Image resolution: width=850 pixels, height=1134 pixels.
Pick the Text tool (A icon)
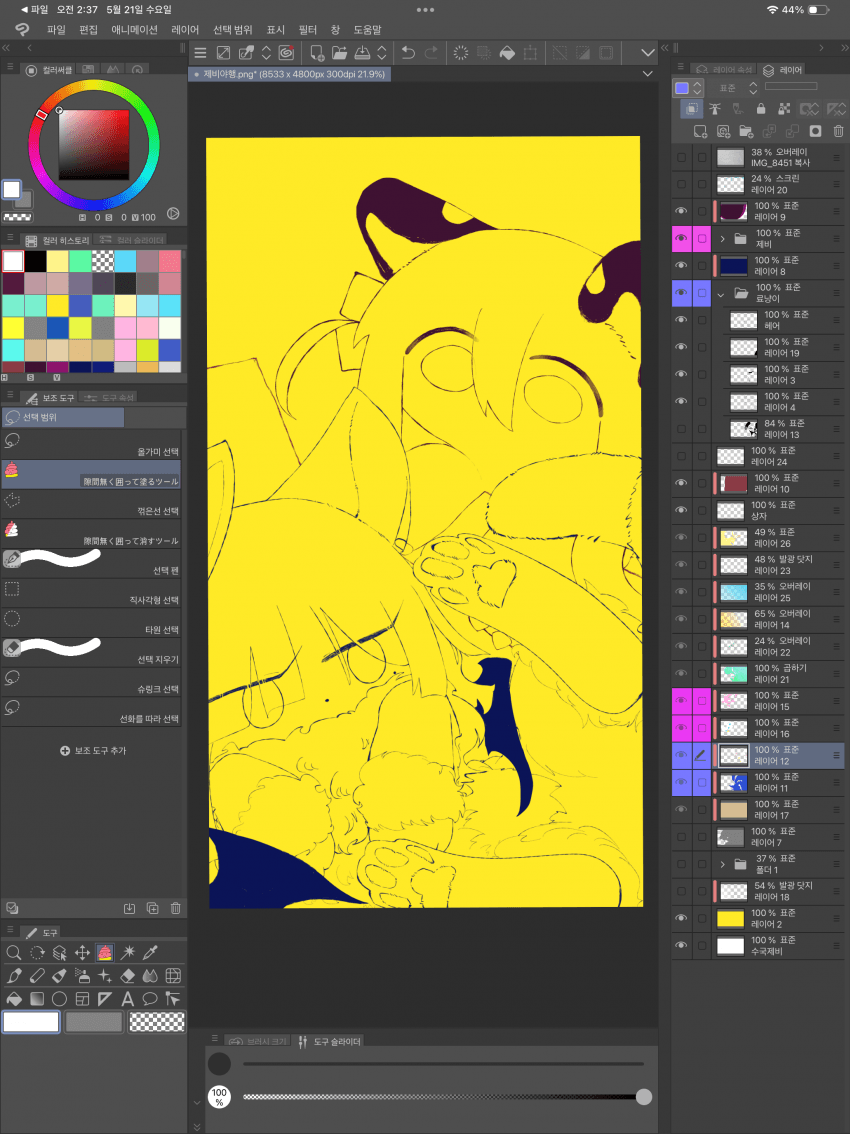tap(127, 998)
